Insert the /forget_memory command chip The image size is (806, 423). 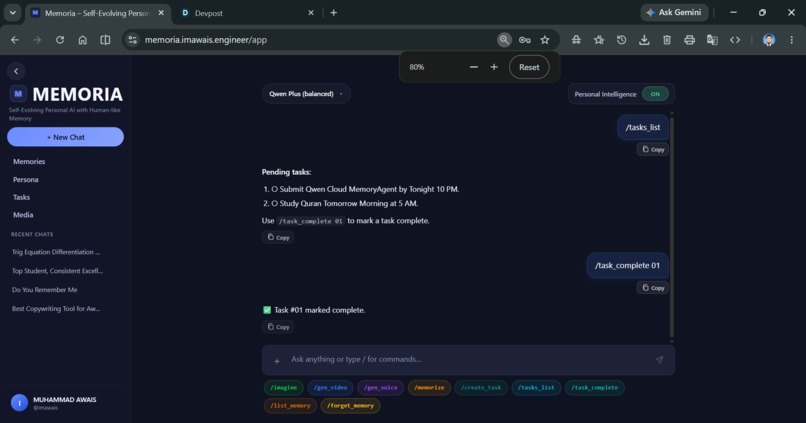coord(351,406)
